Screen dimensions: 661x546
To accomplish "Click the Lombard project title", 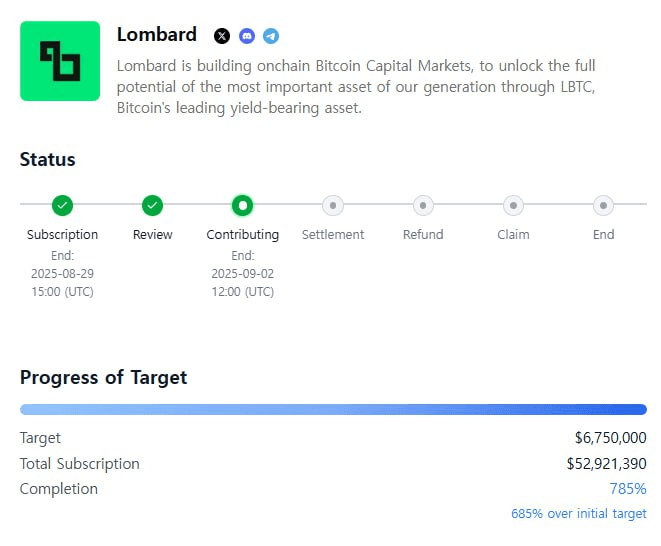I will [157, 35].
